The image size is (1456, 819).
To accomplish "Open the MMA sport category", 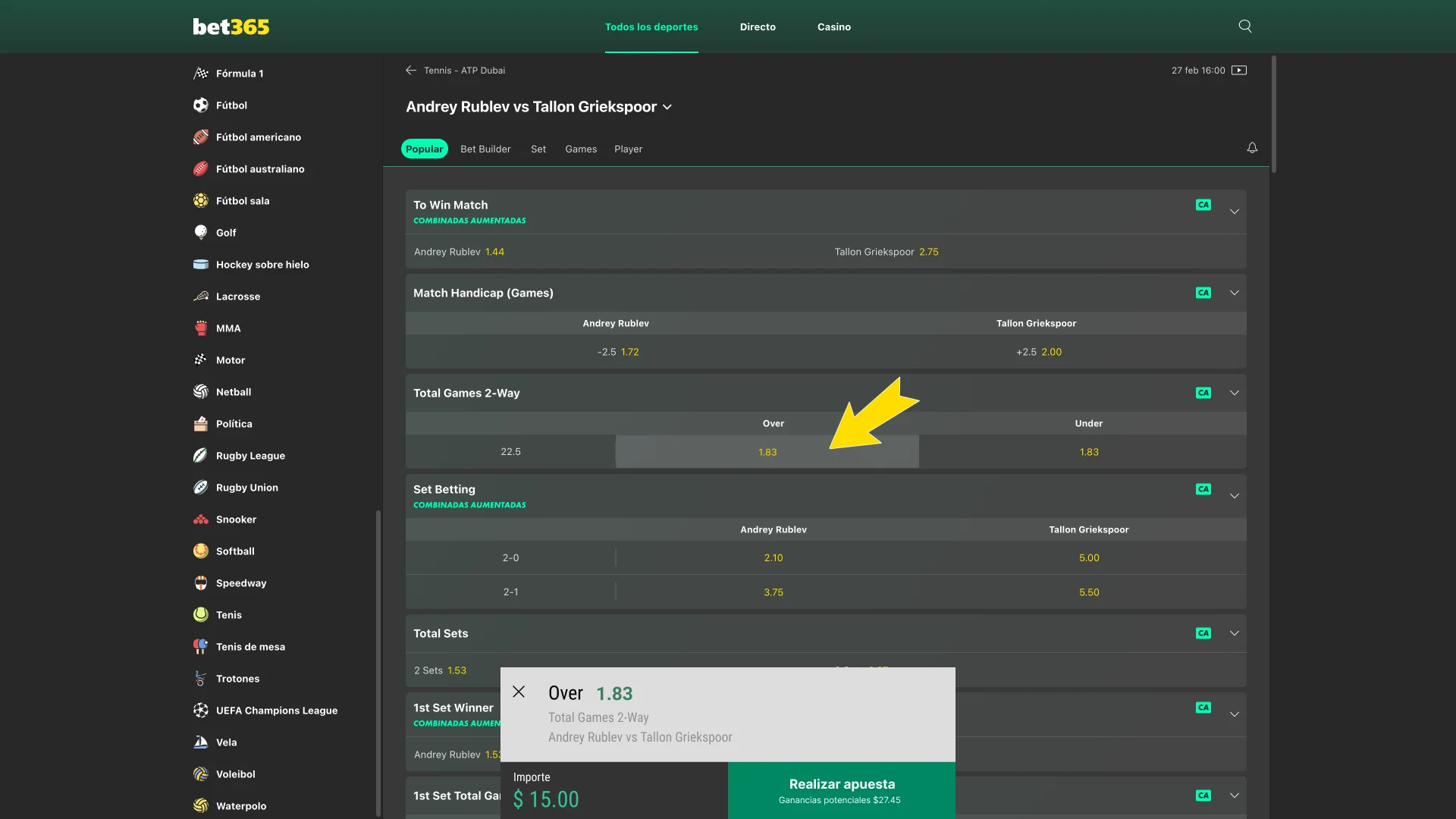I will 227,328.
